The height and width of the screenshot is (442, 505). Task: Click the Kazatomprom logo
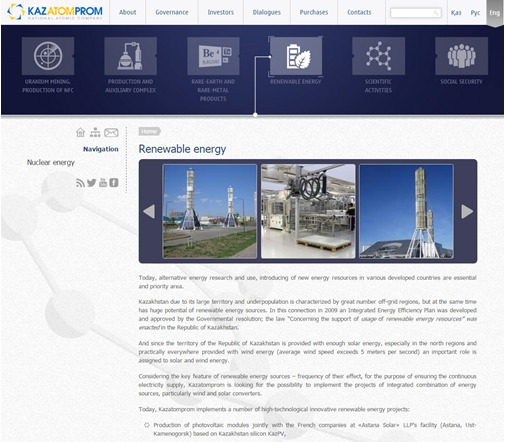click(55, 12)
